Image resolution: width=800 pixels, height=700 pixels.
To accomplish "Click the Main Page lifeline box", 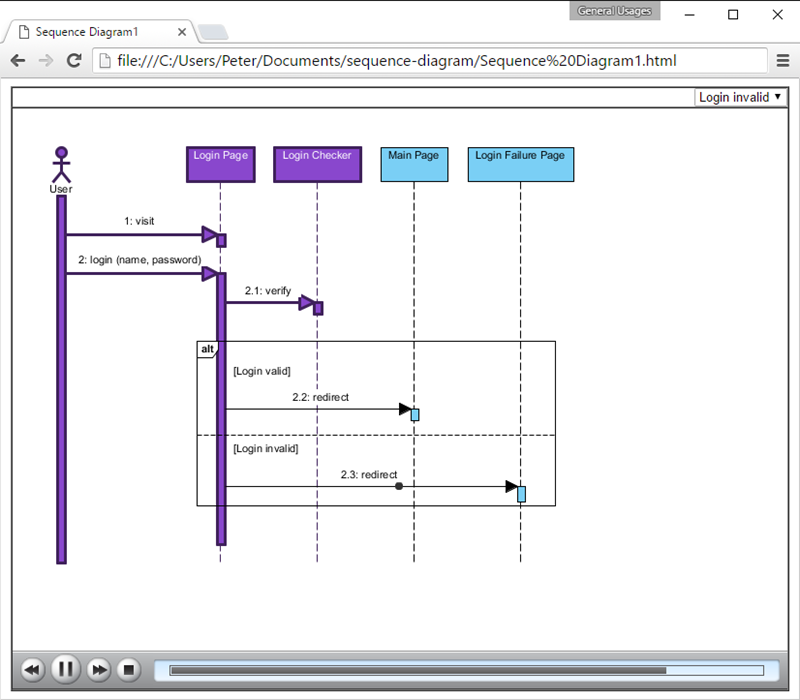I will click(414, 164).
